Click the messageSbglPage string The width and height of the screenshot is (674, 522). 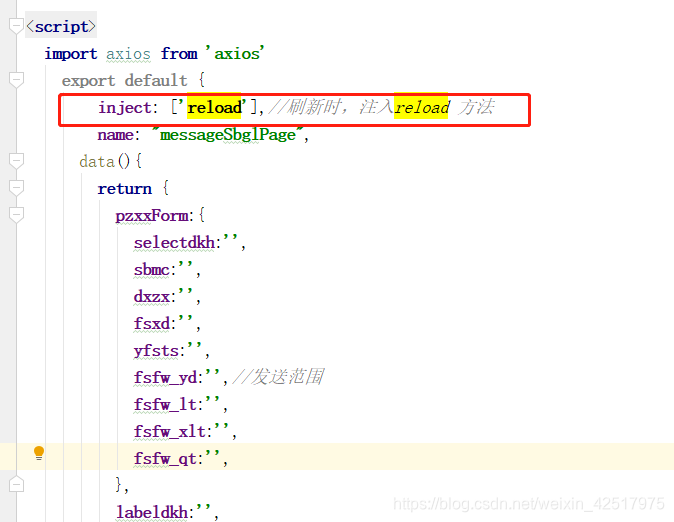click(x=228, y=135)
